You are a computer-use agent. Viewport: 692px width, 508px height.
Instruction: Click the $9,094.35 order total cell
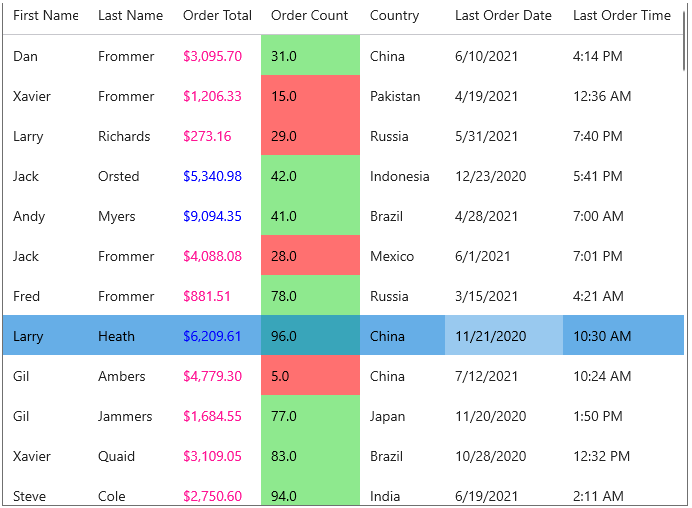click(212, 216)
